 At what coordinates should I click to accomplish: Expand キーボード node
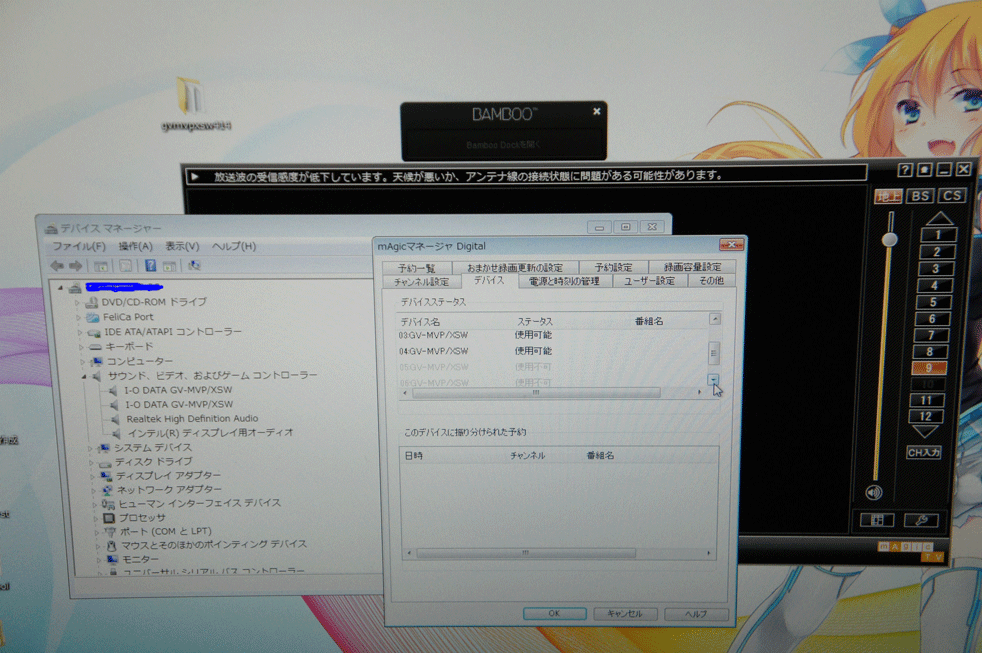pyautogui.click(x=81, y=347)
